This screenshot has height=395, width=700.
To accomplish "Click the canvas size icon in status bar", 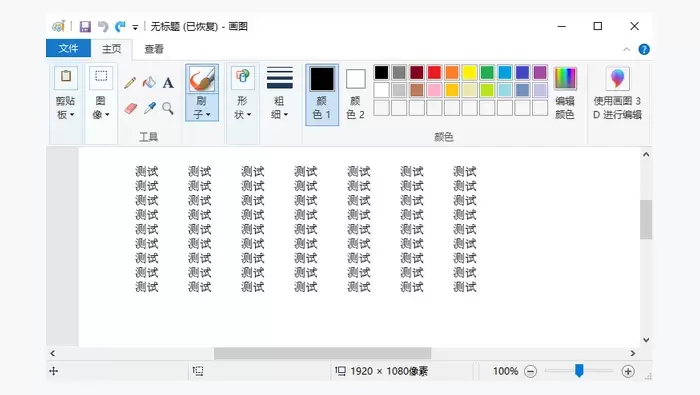I will click(x=341, y=370).
